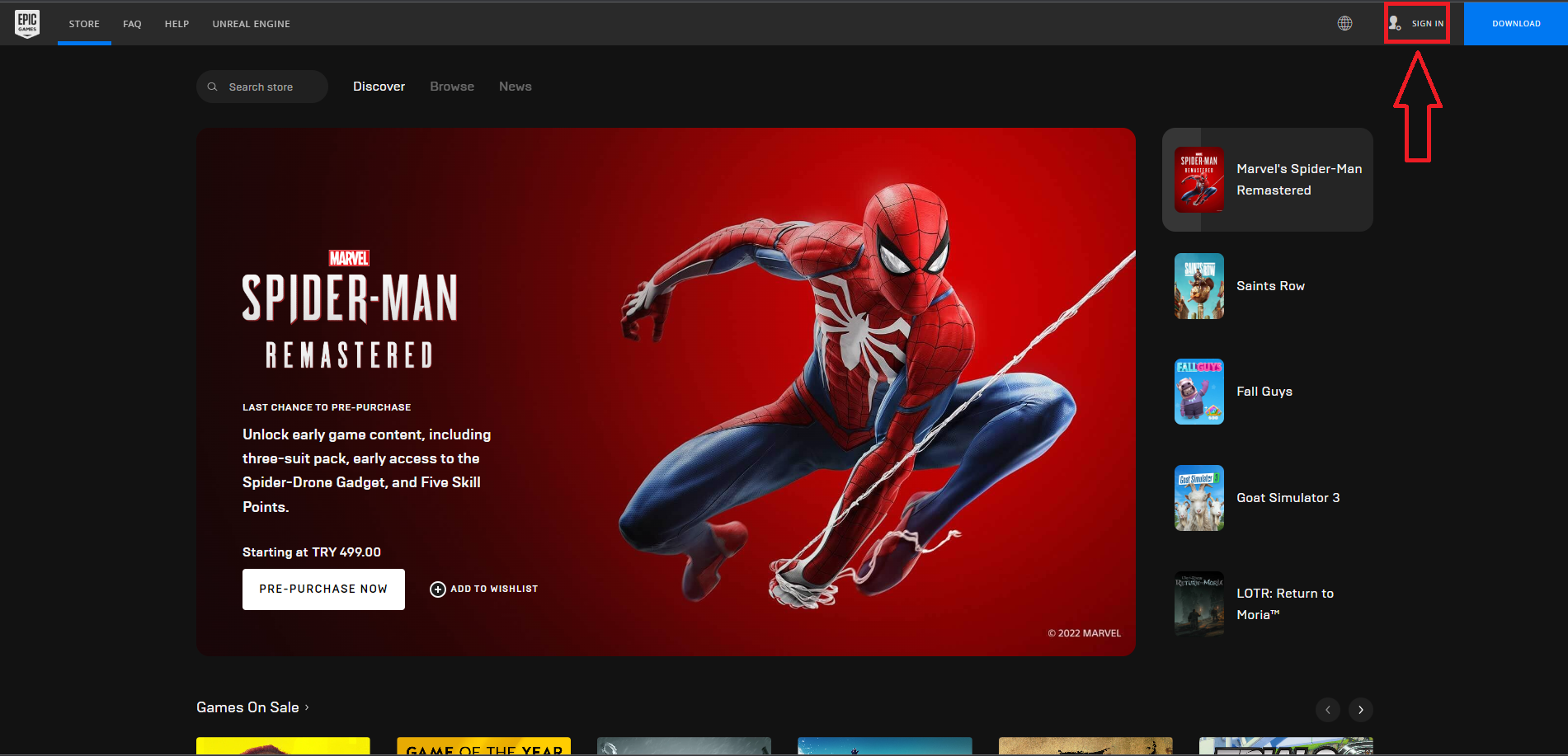This screenshot has height=756, width=1568.
Task: Click the plus icon for Add to Wishlist
Action: pos(438,589)
